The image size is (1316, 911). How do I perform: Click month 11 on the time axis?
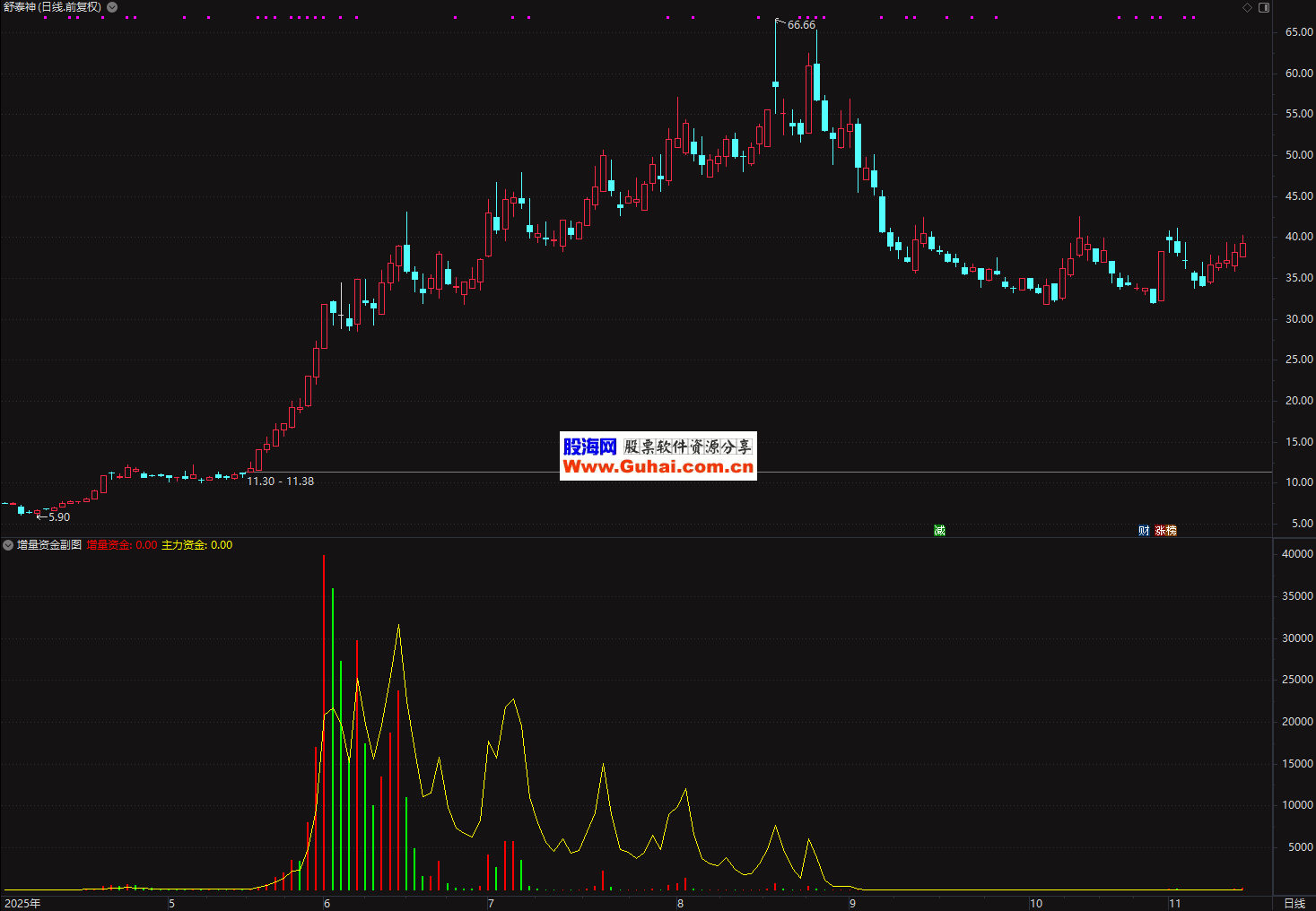pyautogui.click(x=1175, y=903)
